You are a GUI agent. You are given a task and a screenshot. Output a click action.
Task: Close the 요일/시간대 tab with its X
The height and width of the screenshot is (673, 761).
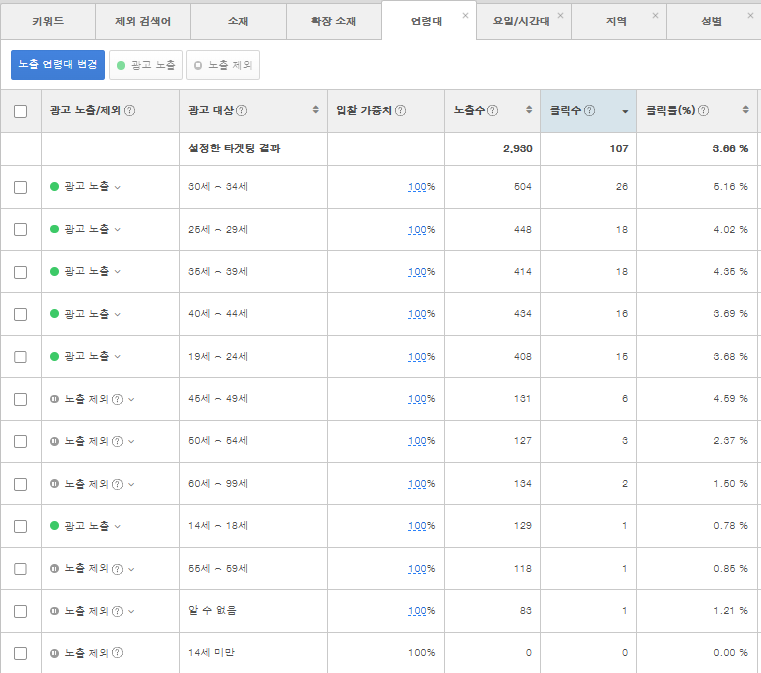[561, 16]
